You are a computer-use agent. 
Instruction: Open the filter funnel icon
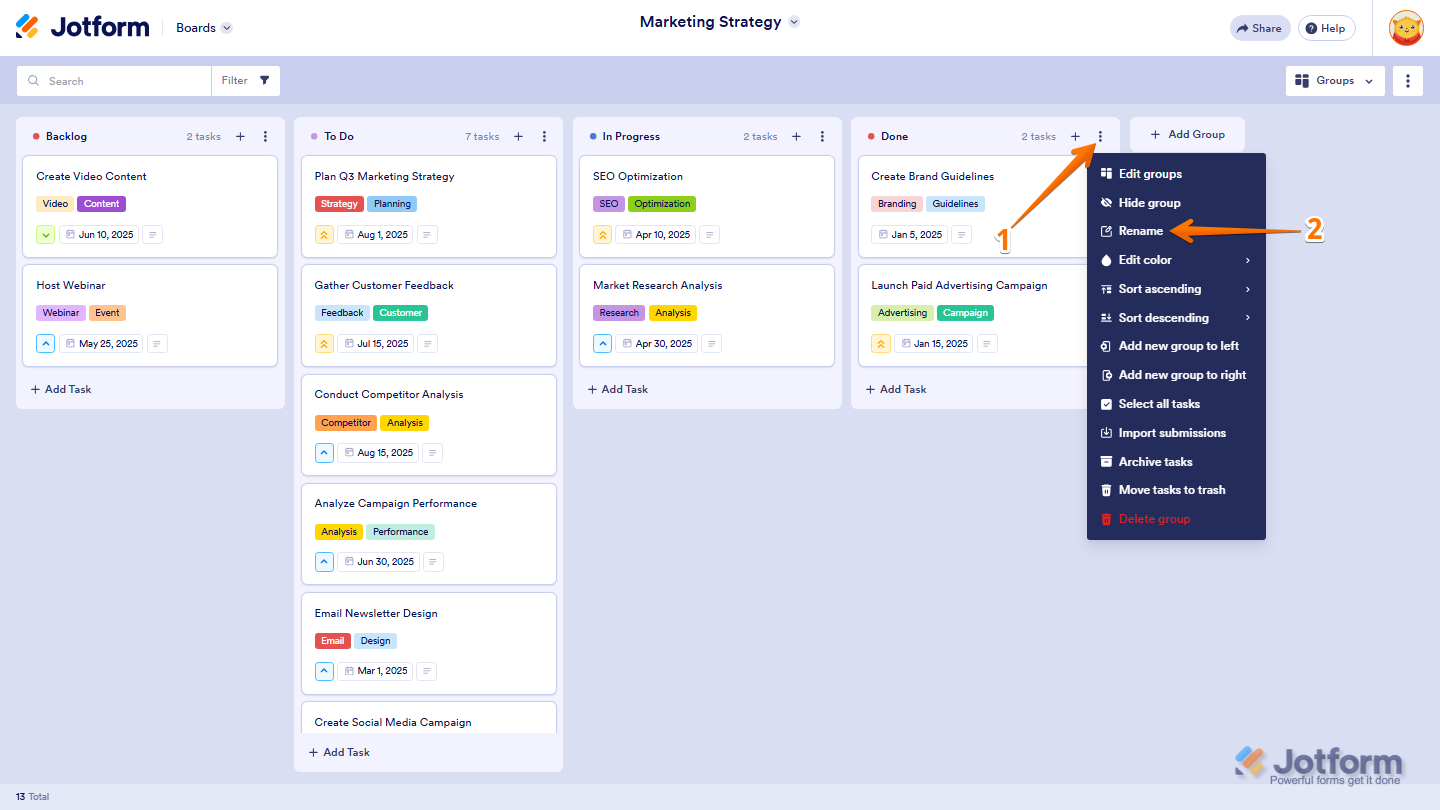[264, 81]
